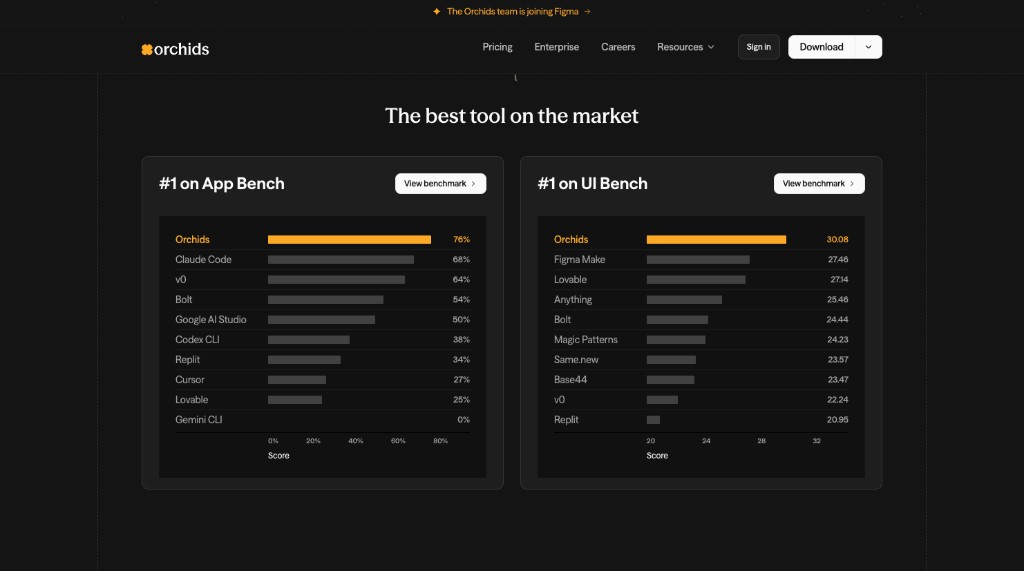Click the 68% score value
The width and height of the screenshot is (1024, 571).
point(461,259)
